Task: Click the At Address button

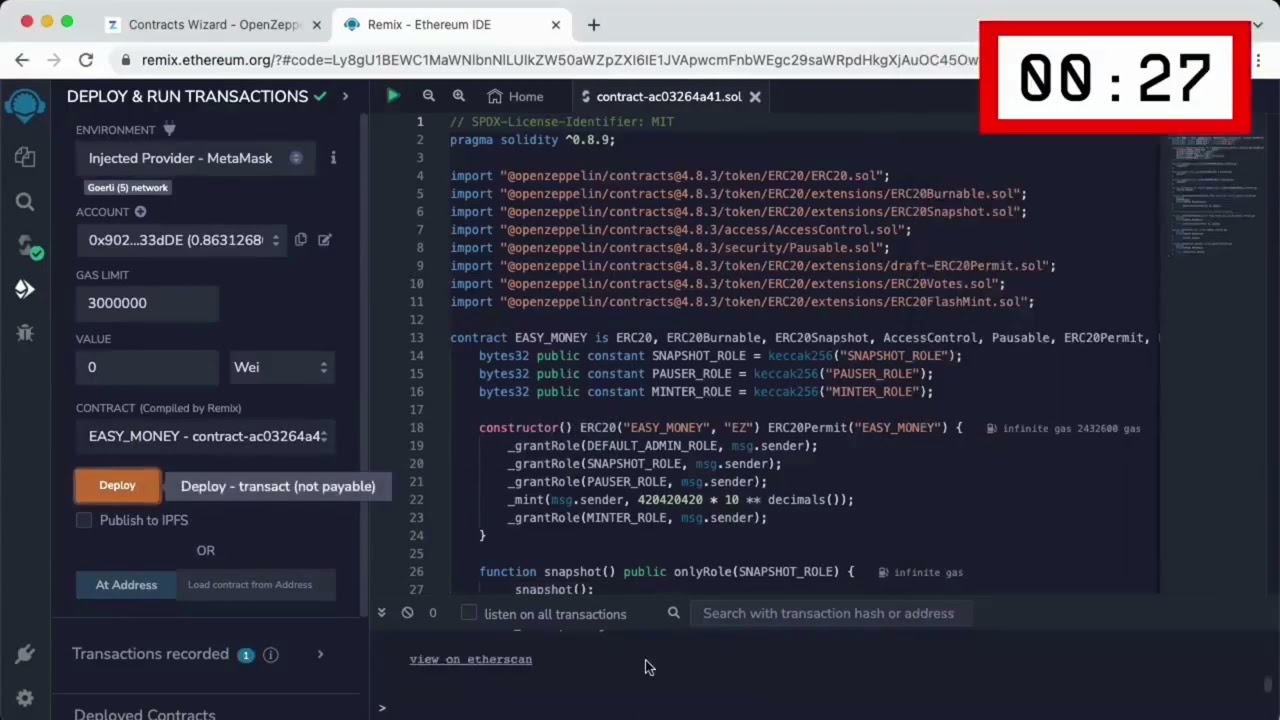Action: click(126, 585)
